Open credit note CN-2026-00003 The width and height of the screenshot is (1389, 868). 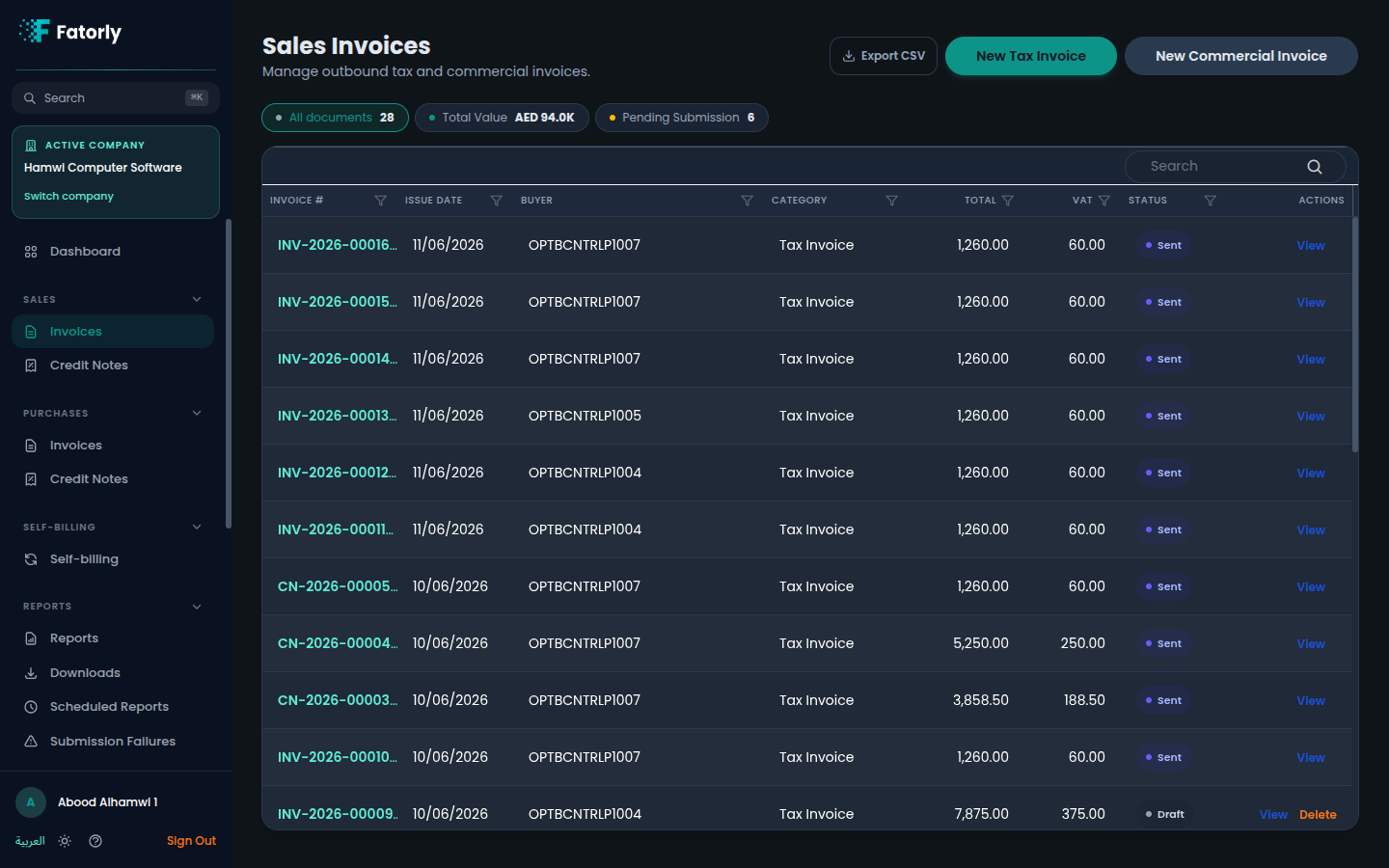point(338,700)
